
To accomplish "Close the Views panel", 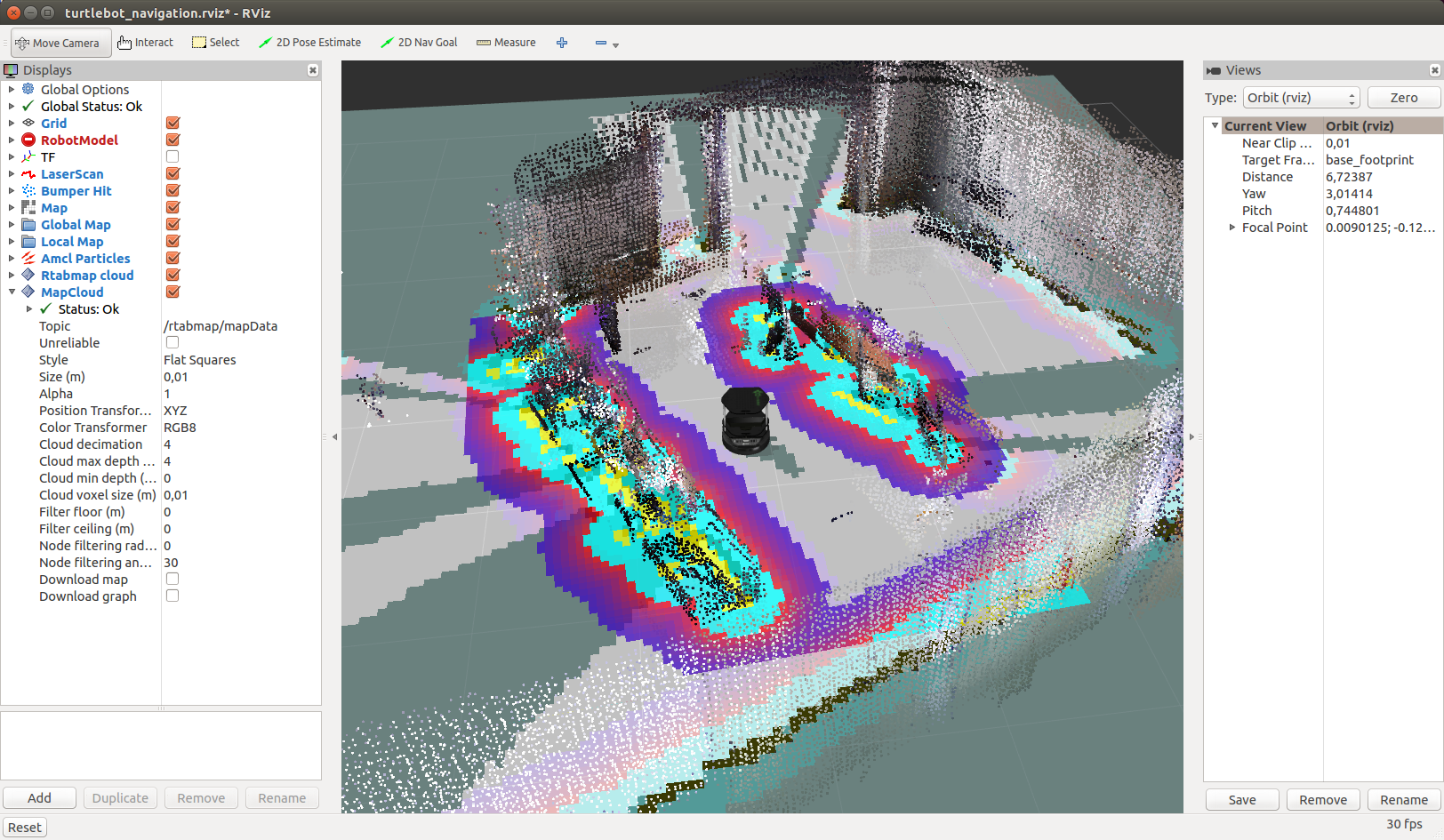I will pos(1434,70).
